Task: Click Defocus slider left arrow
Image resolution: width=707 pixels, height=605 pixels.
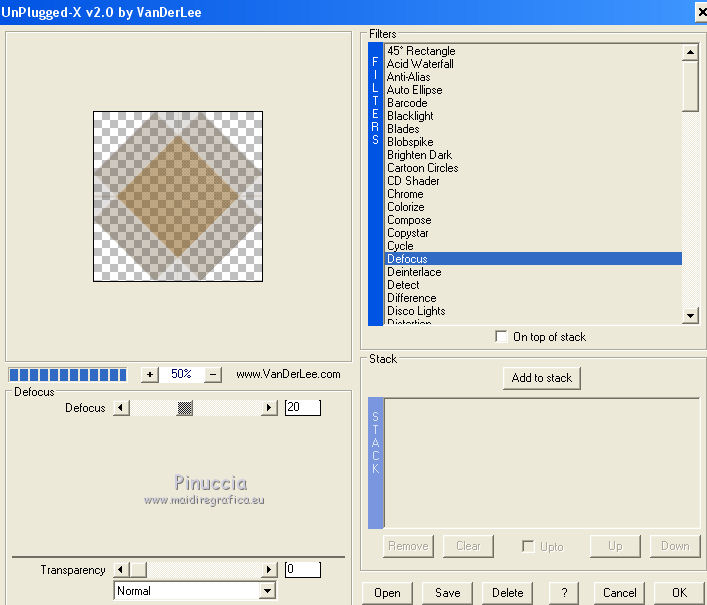Action: click(121, 408)
